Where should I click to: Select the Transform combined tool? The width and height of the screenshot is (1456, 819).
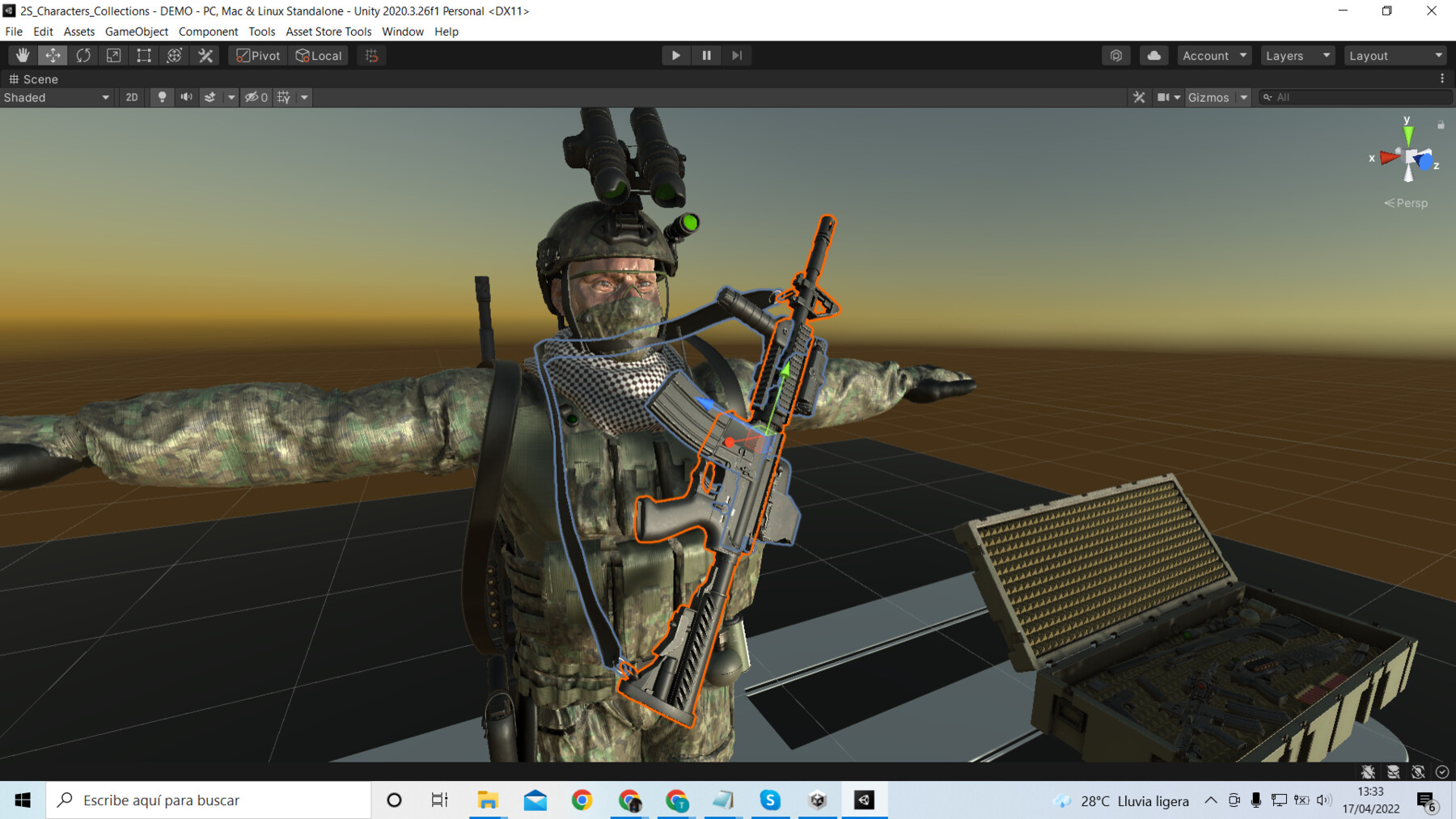coord(174,55)
